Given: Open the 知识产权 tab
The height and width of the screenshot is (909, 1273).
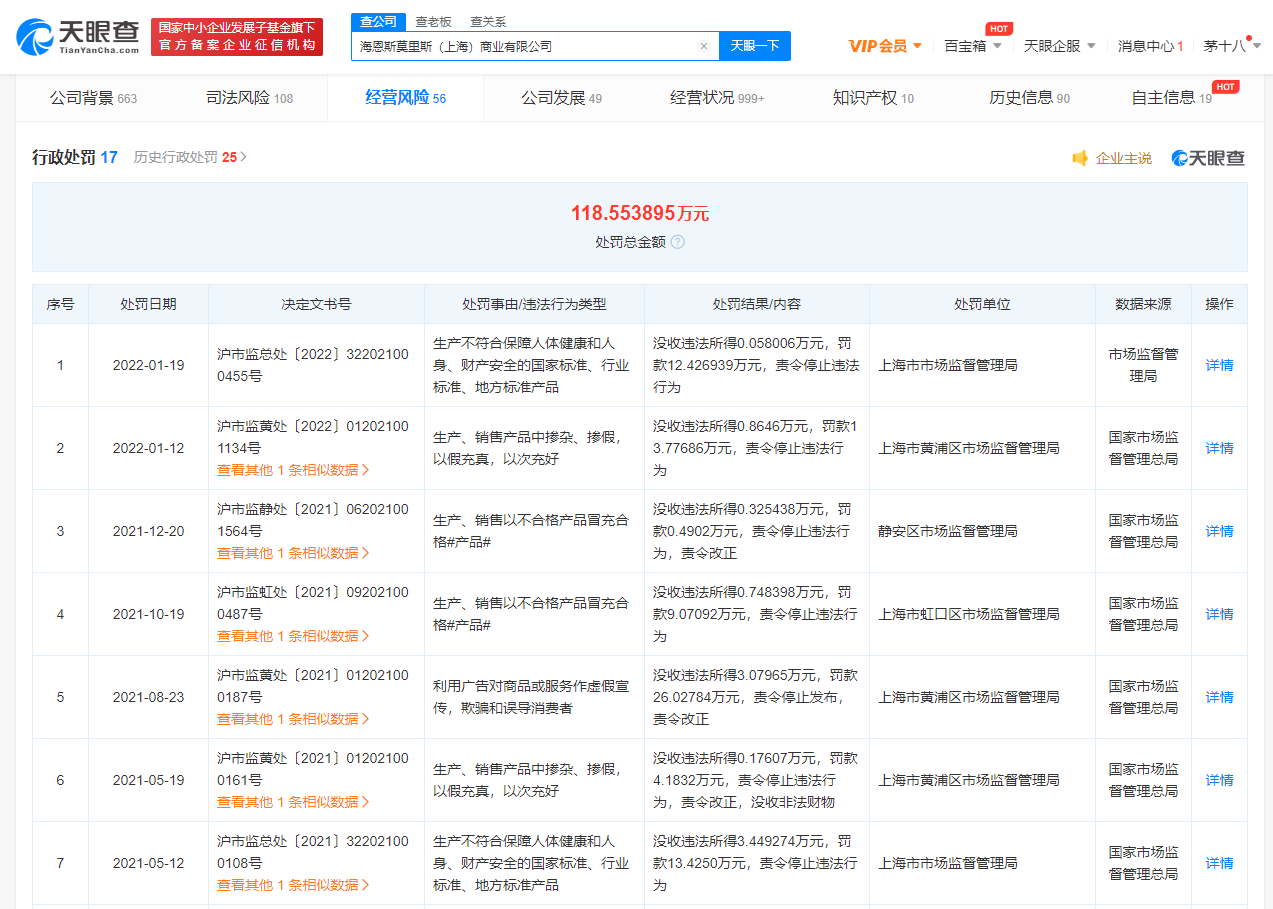Looking at the screenshot, I should tap(873, 98).
